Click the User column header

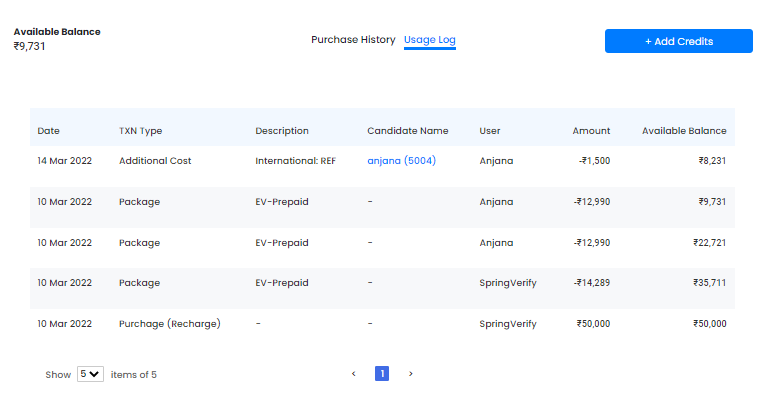tap(490, 130)
